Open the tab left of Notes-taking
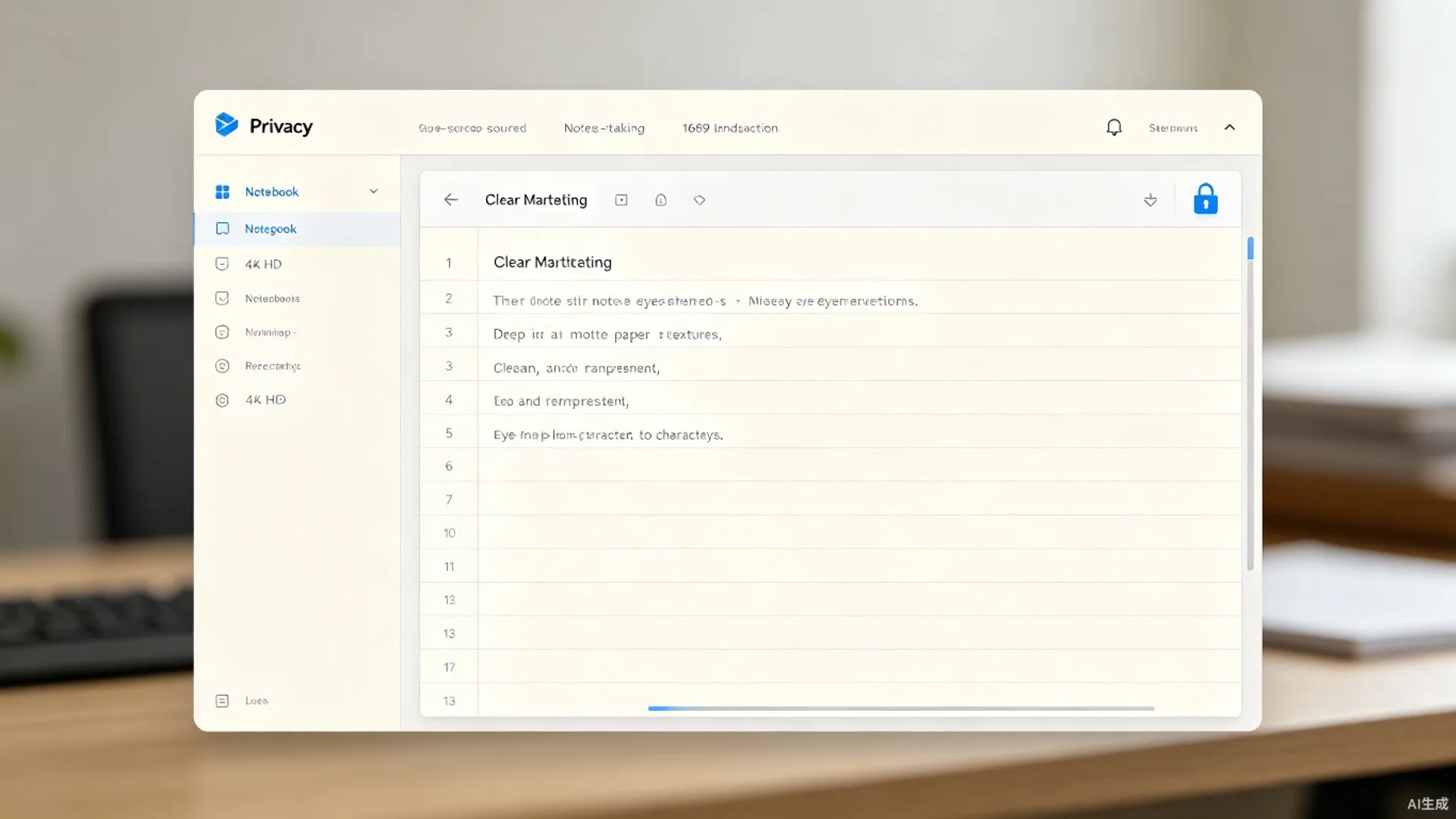The width and height of the screenshot is (1456, 819). pyautogui.click(x=472, y=128)
